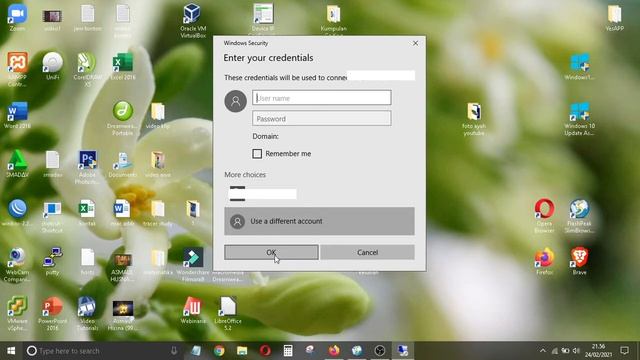Select the FlashPeak SlimBrowser desktop icon
640x360 pixels.
tap(580, 216)
